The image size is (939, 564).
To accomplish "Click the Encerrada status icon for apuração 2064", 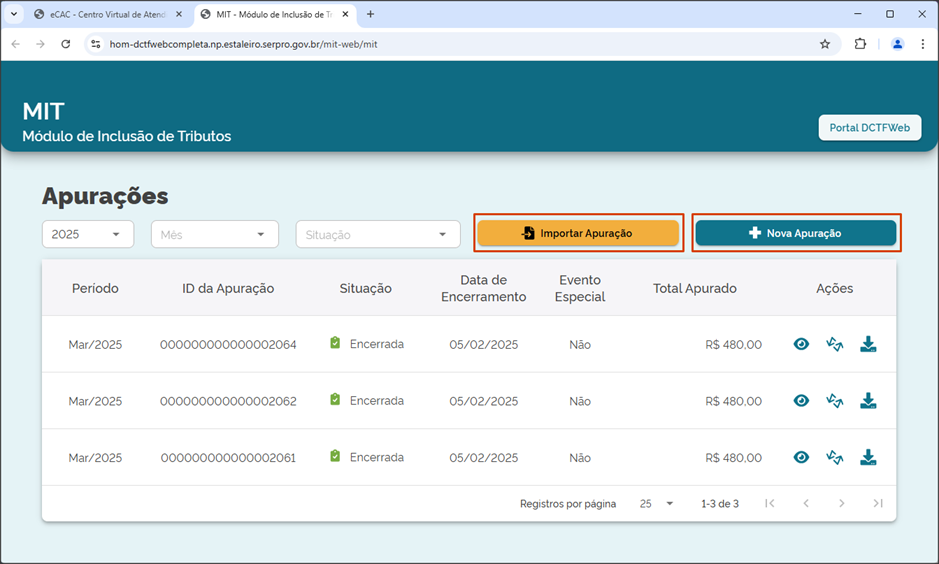I will pyautogui.click(x=335, y=343).
